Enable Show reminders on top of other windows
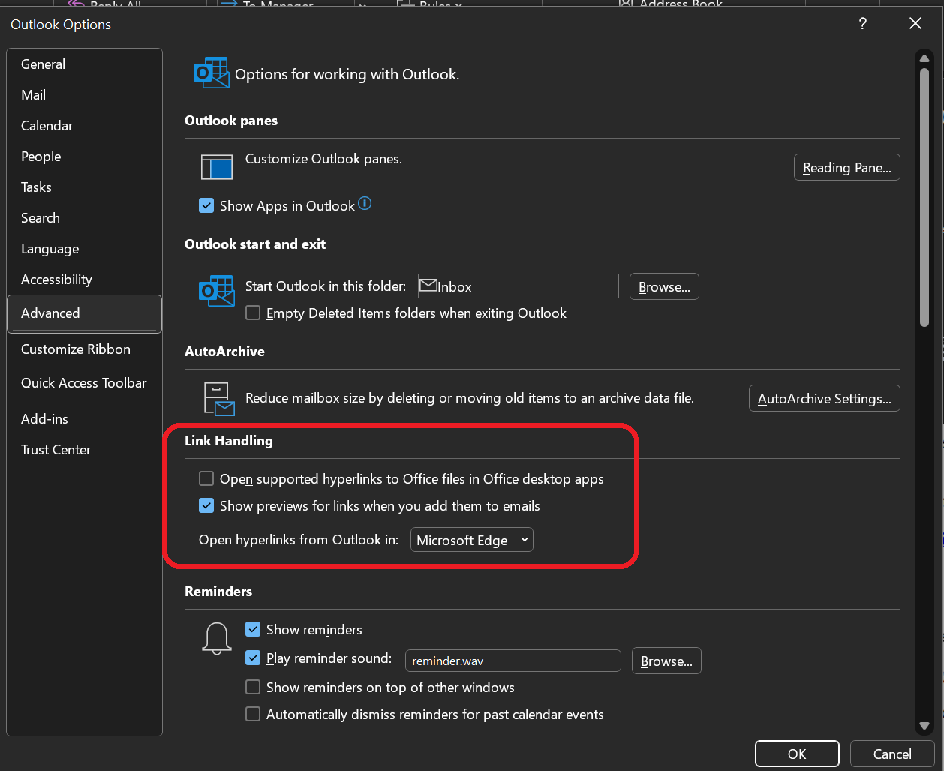The height and width of the screenshot is (771, 944). [253, 687]
